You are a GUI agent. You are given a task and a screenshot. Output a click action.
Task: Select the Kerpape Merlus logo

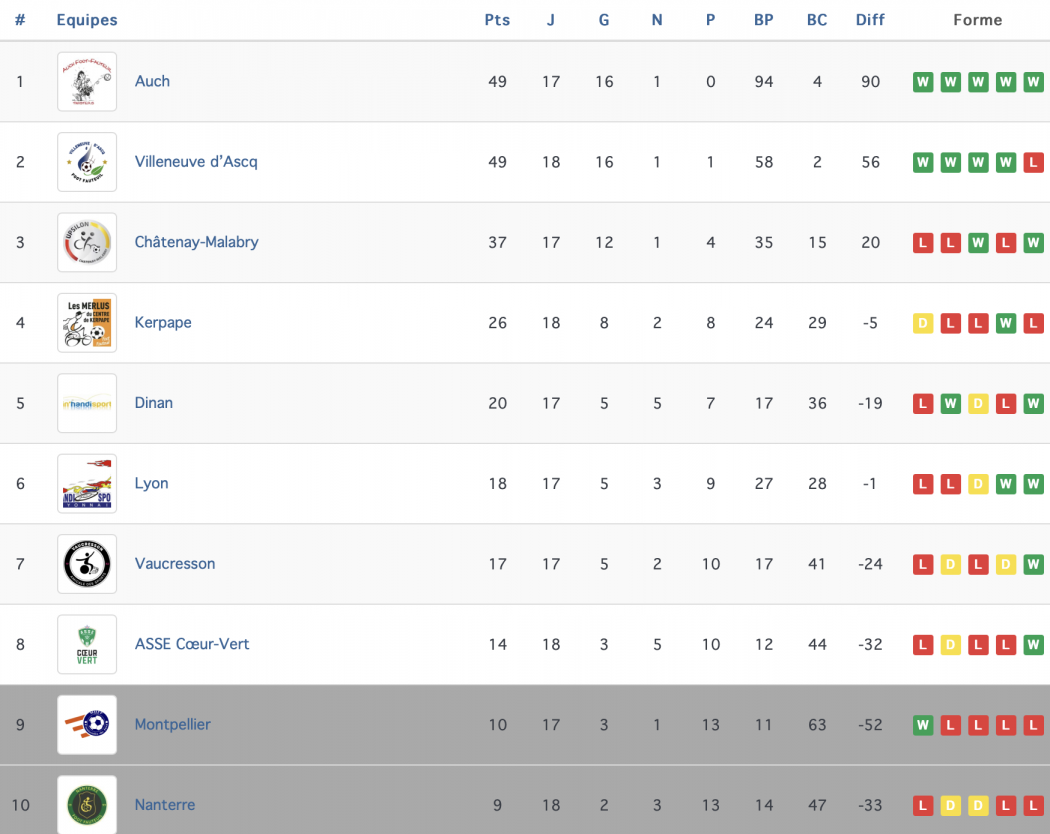[87, 323]
